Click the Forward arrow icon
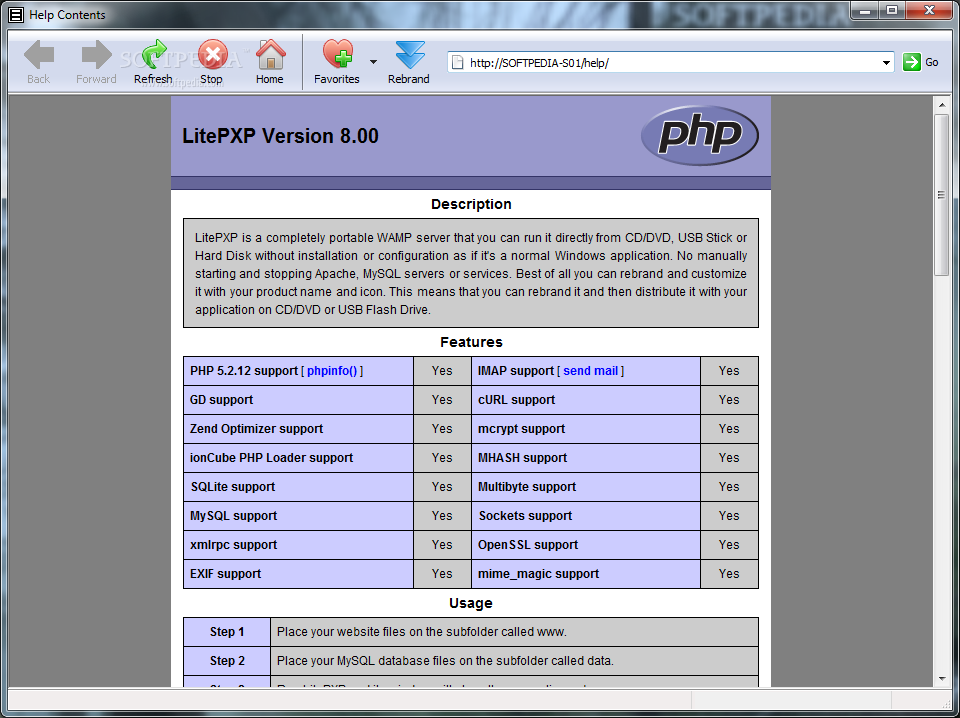 (x=96, y=55)
